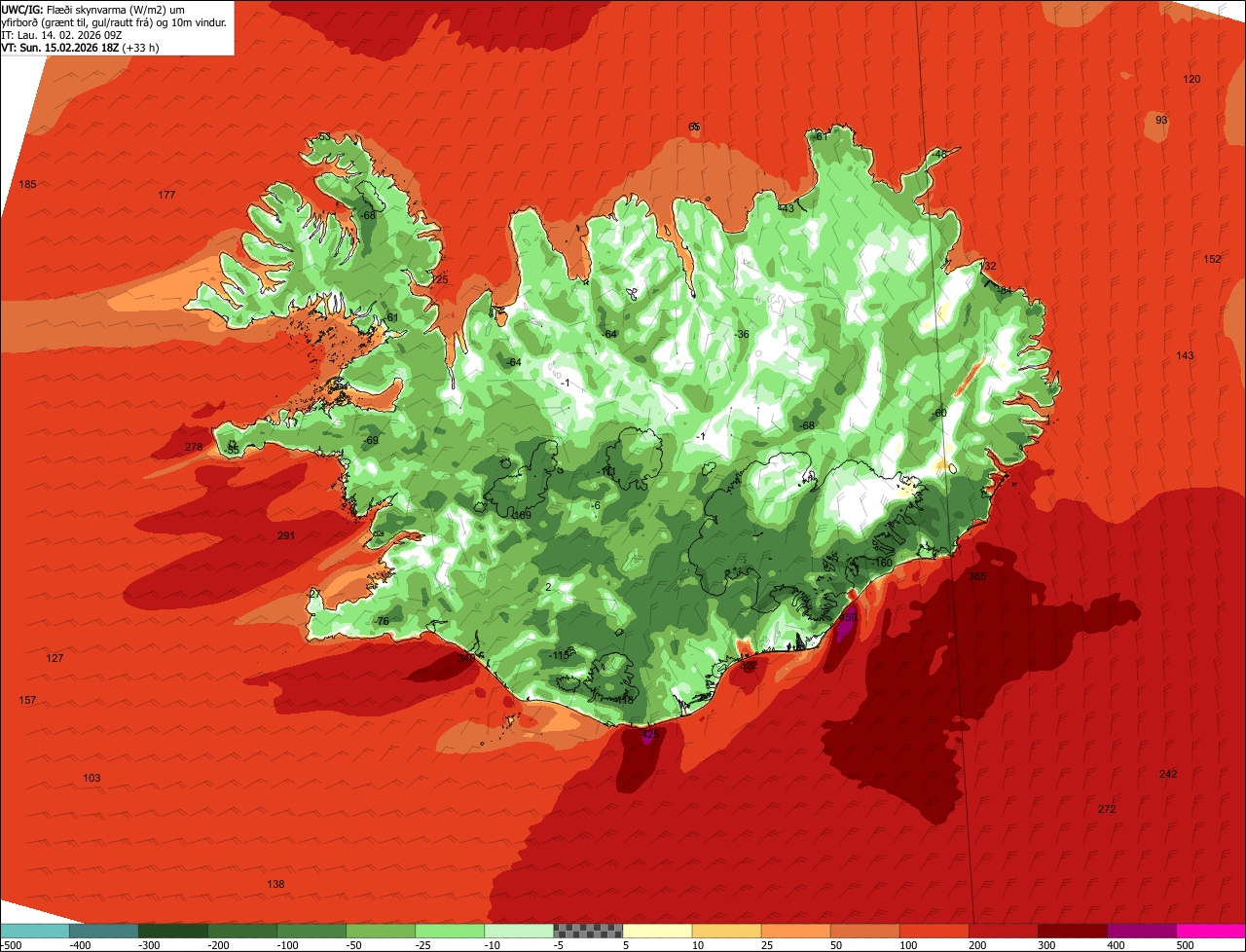Click the value 143 on the map

[x=1185, y=355]
